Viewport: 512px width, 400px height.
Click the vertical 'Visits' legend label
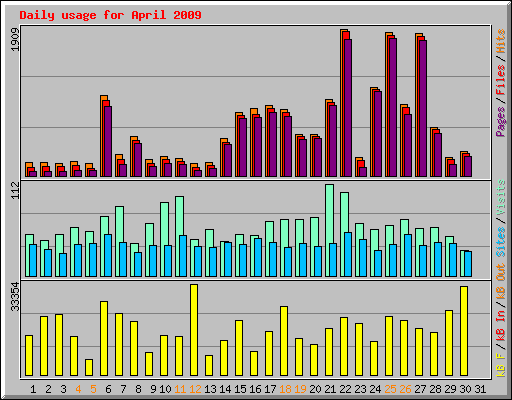(x=501, y=198)
